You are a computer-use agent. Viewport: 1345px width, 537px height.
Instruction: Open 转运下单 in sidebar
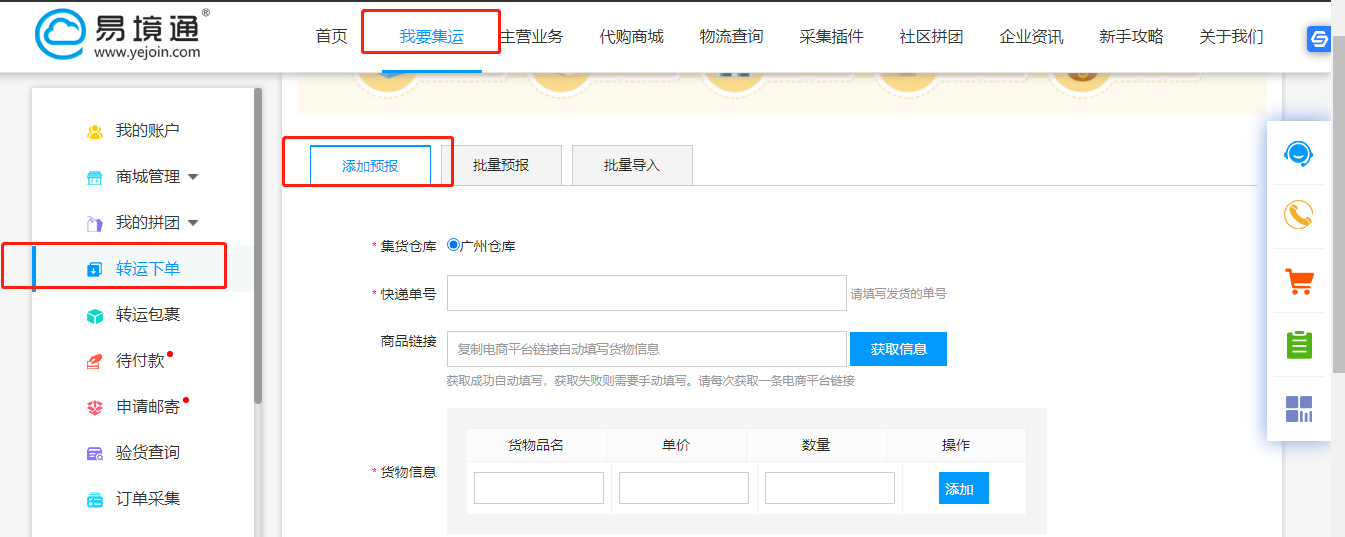point(148,269)
